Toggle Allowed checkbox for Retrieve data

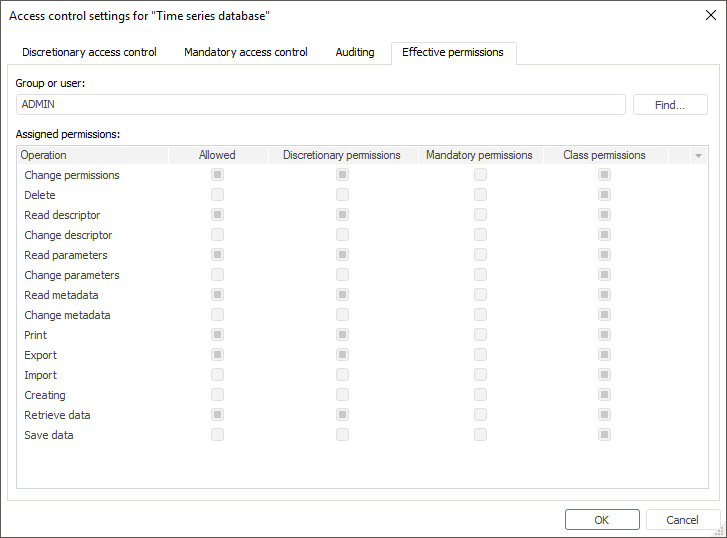pos(217,415)
